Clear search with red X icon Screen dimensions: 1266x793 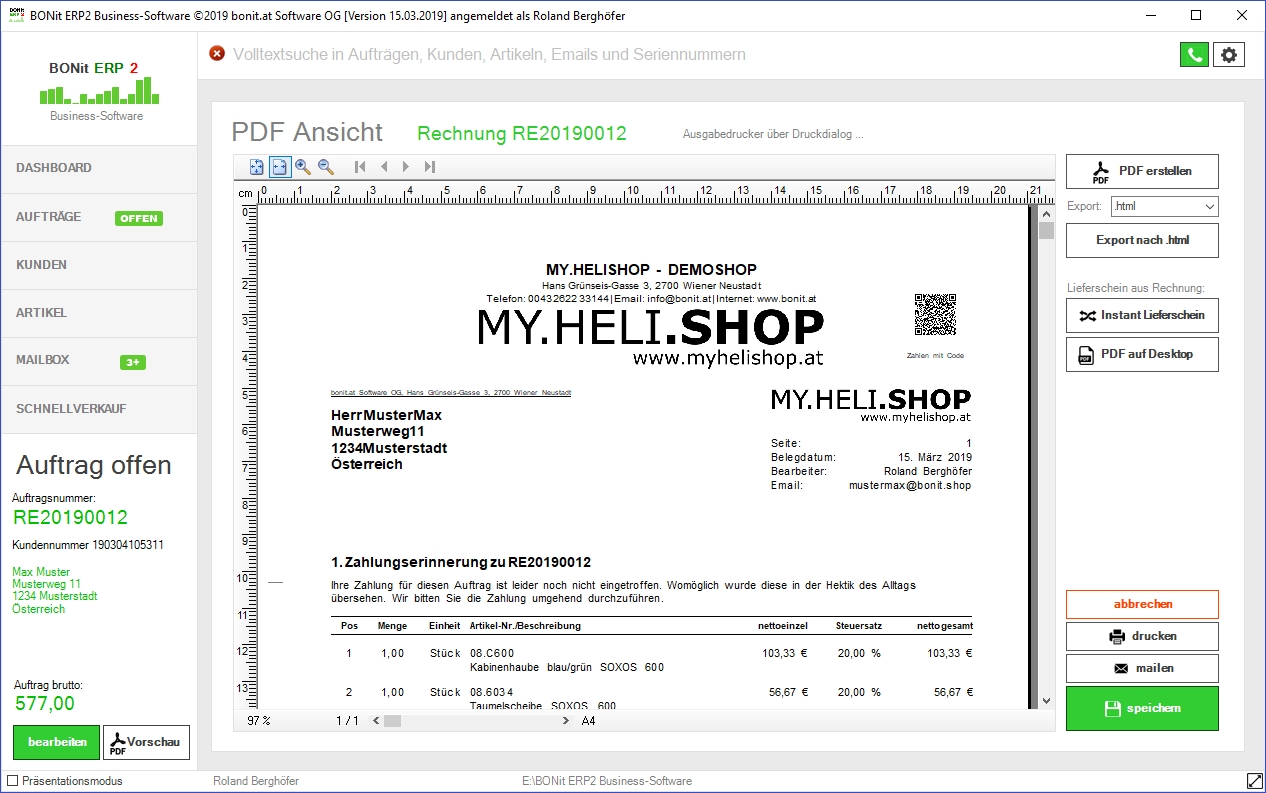(217, 54)
